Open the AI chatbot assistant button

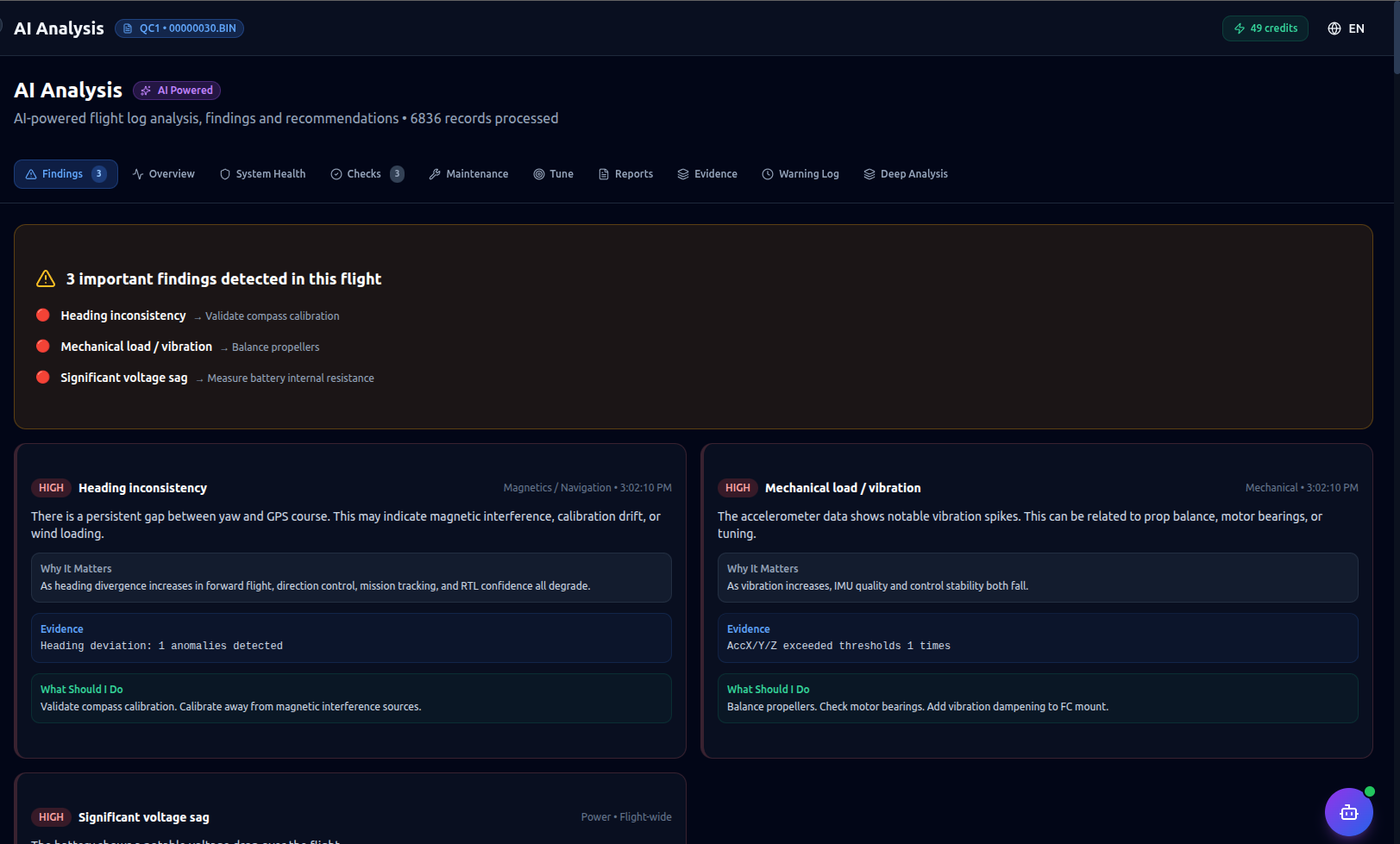[1349, 812]
